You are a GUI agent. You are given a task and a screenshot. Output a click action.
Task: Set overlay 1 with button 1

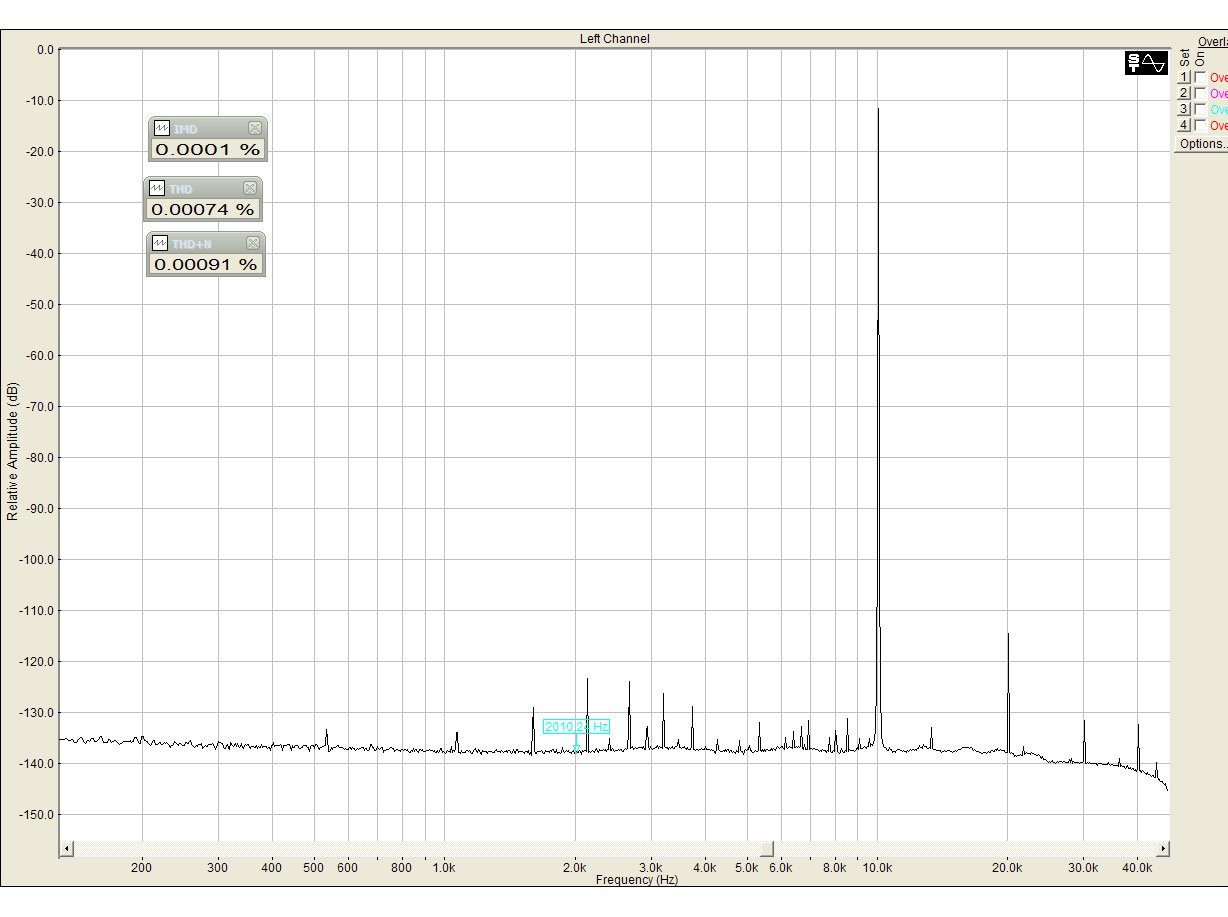coord(1184,77)
